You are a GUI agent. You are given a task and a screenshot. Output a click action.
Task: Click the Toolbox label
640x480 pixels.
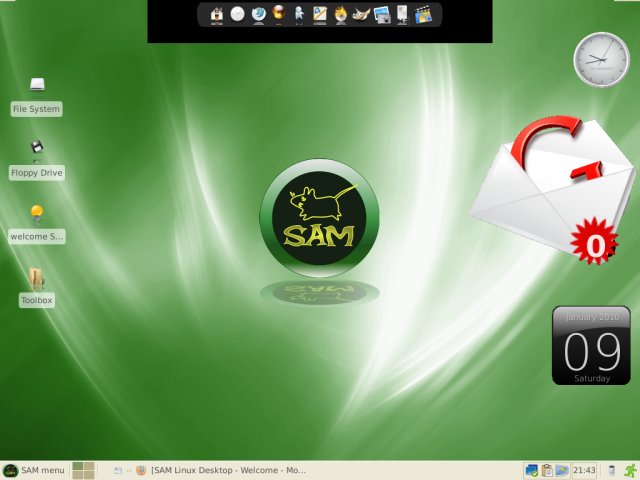[37, 300]
